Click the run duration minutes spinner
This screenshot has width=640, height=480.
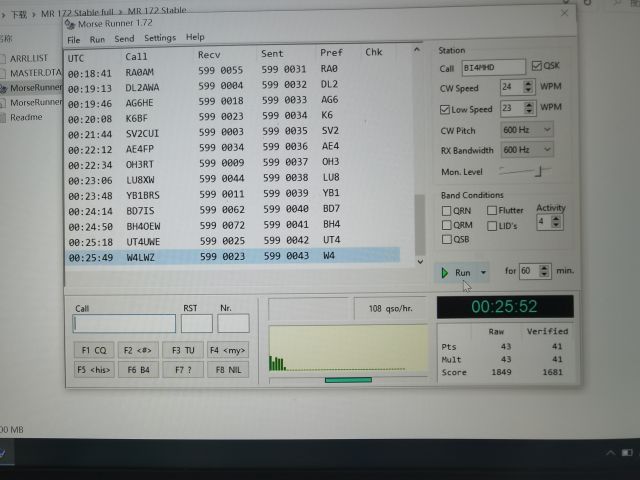click(x=544, y=271)
